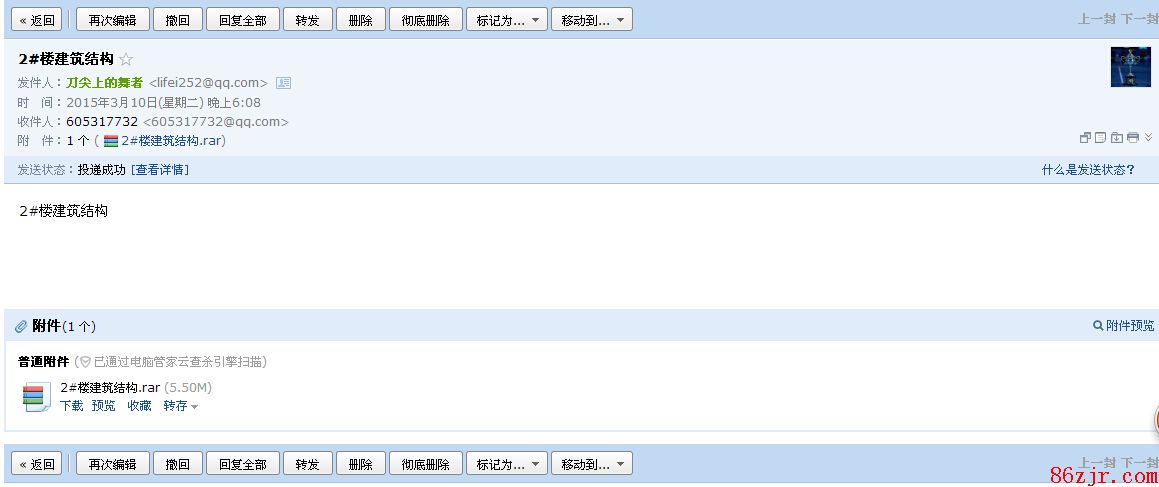Expand header details with double chevron
The image size is (1159, 487).
pos(1148,138)
